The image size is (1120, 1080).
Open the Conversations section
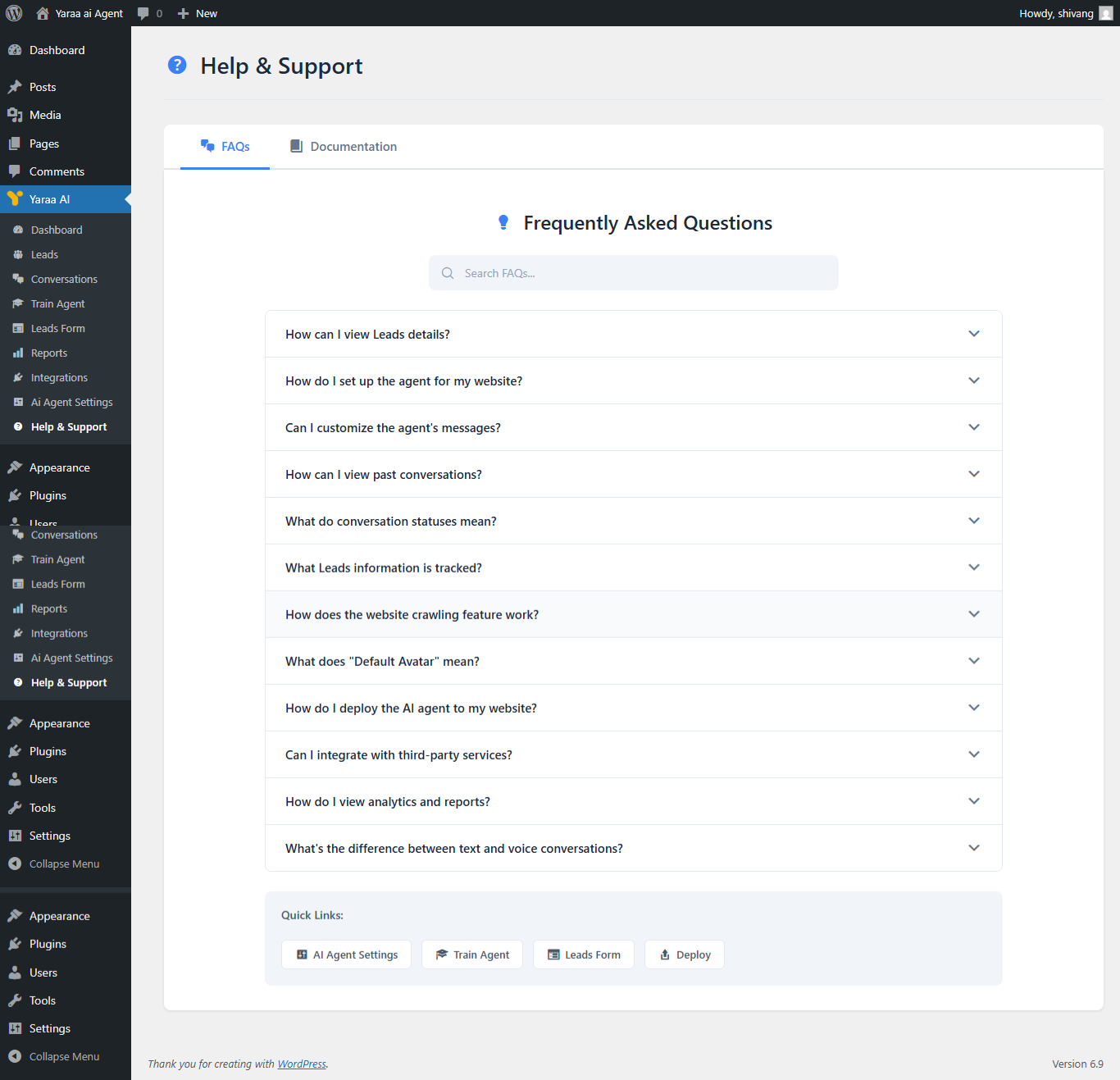tap(63, 279)
